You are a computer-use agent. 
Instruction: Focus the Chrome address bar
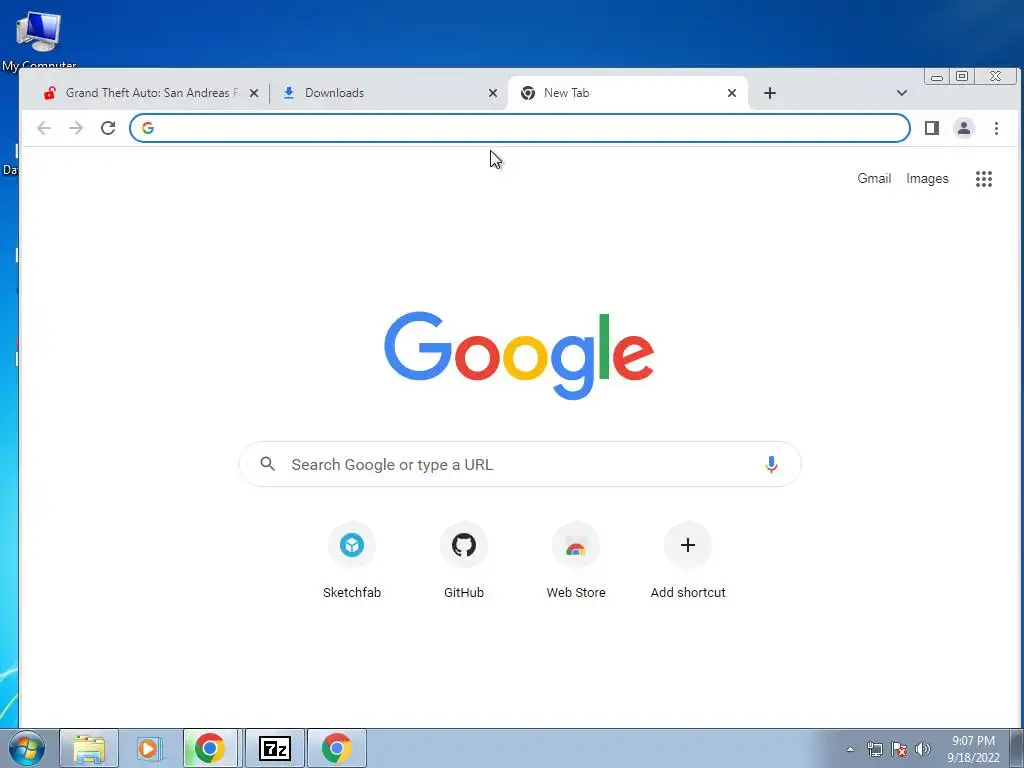pyautogui.click(x=520, y=128)
